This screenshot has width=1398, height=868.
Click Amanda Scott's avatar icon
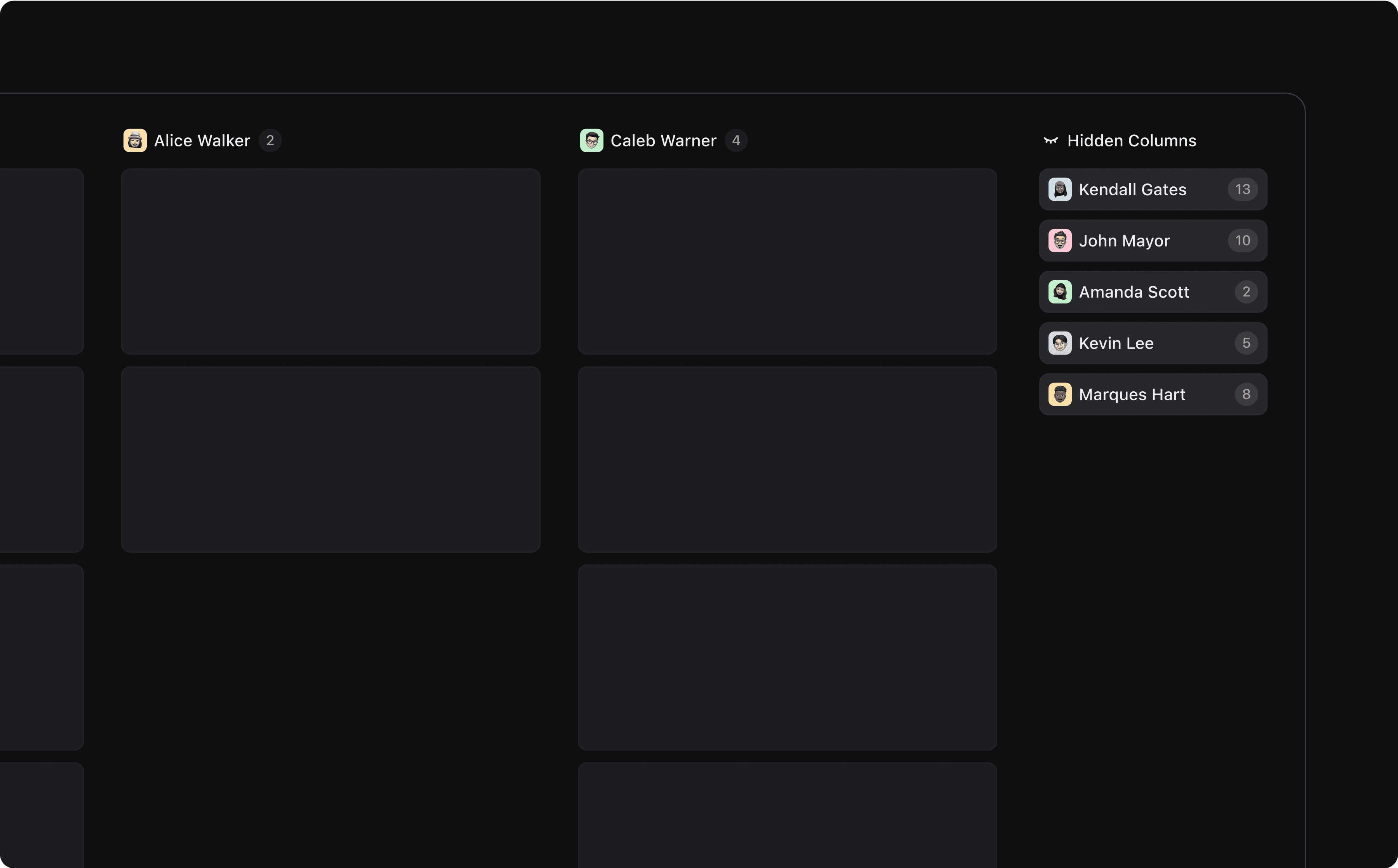pos(1060,292)
